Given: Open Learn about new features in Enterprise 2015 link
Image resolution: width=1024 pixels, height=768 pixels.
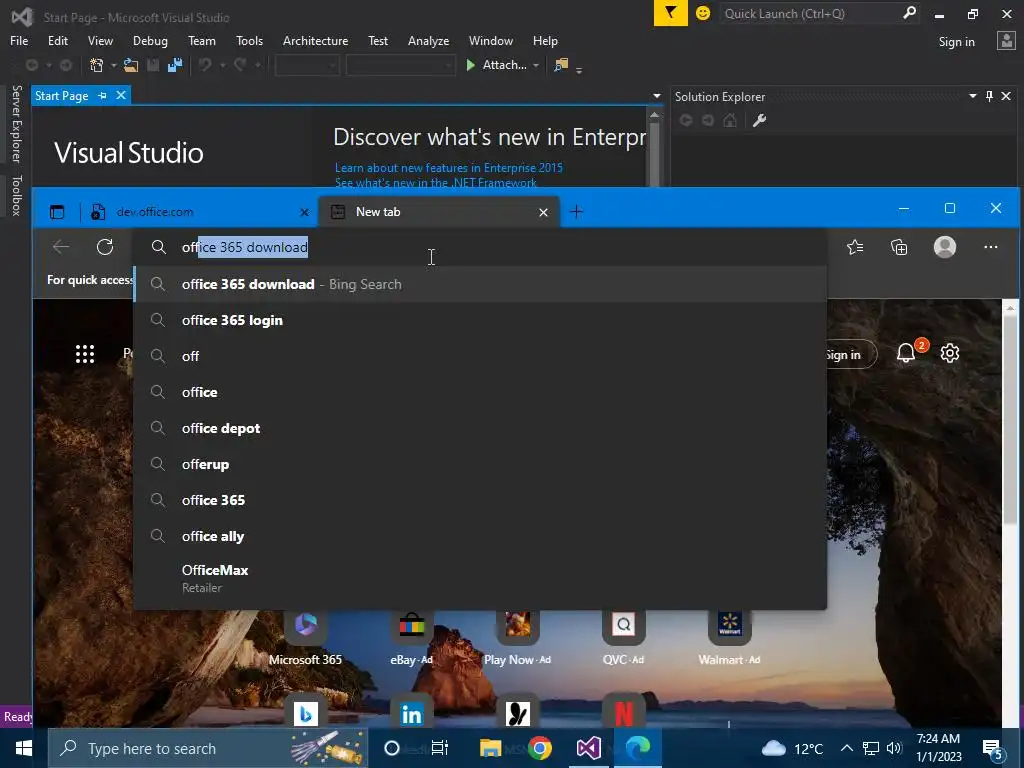Looking at the screenshot, I should pyautogui.click(x=449, y=168).
